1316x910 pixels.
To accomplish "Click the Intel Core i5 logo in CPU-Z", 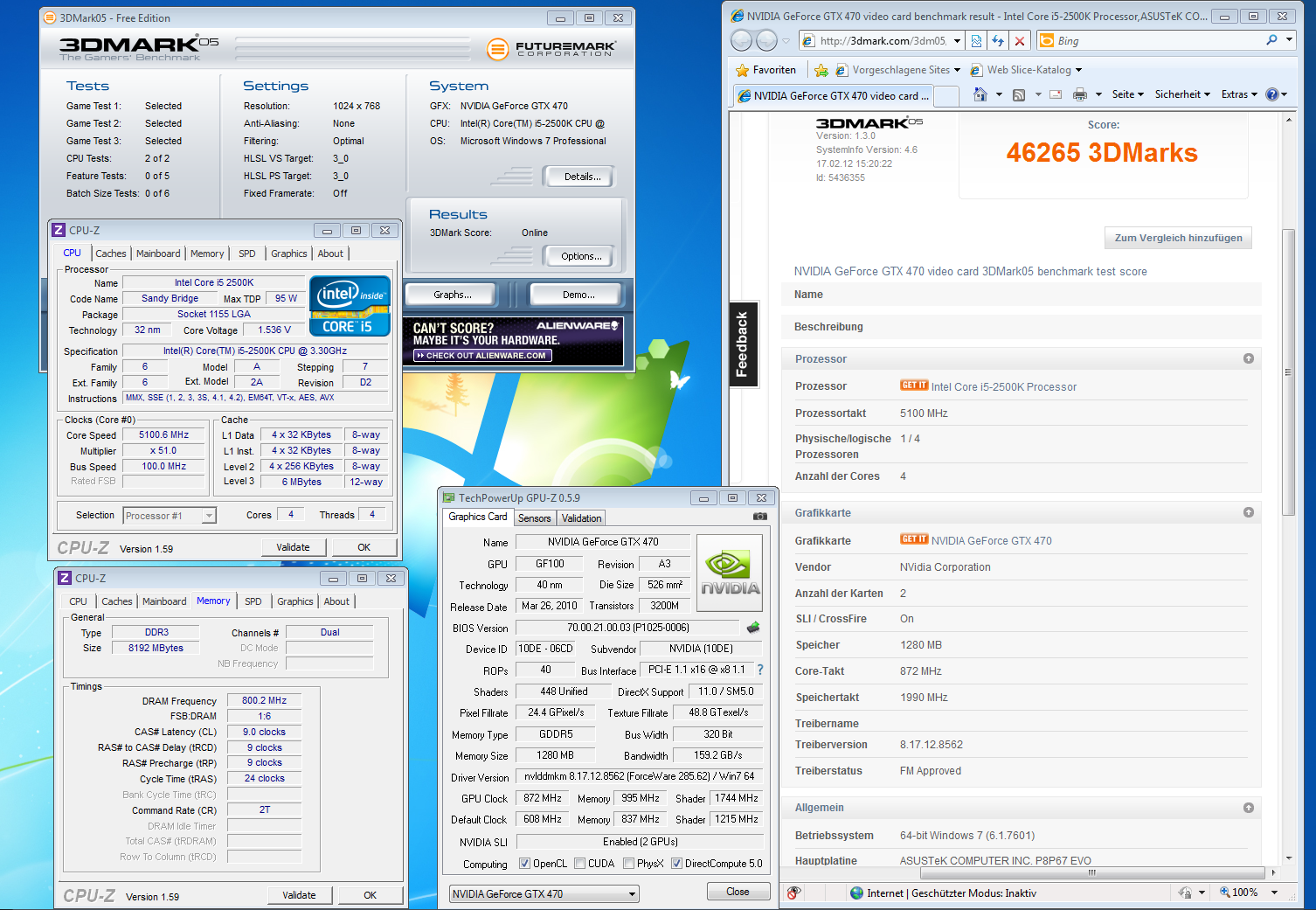I will (350, 306).
